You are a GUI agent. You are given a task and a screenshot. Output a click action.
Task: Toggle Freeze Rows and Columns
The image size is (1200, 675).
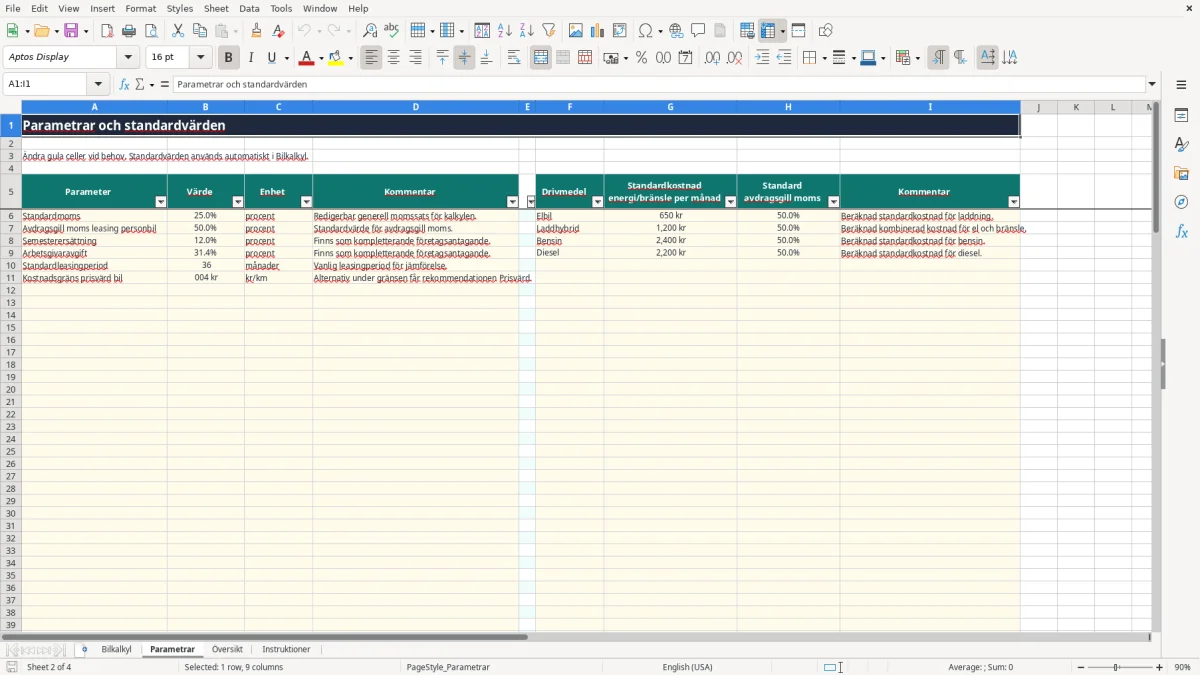point(768,31)
